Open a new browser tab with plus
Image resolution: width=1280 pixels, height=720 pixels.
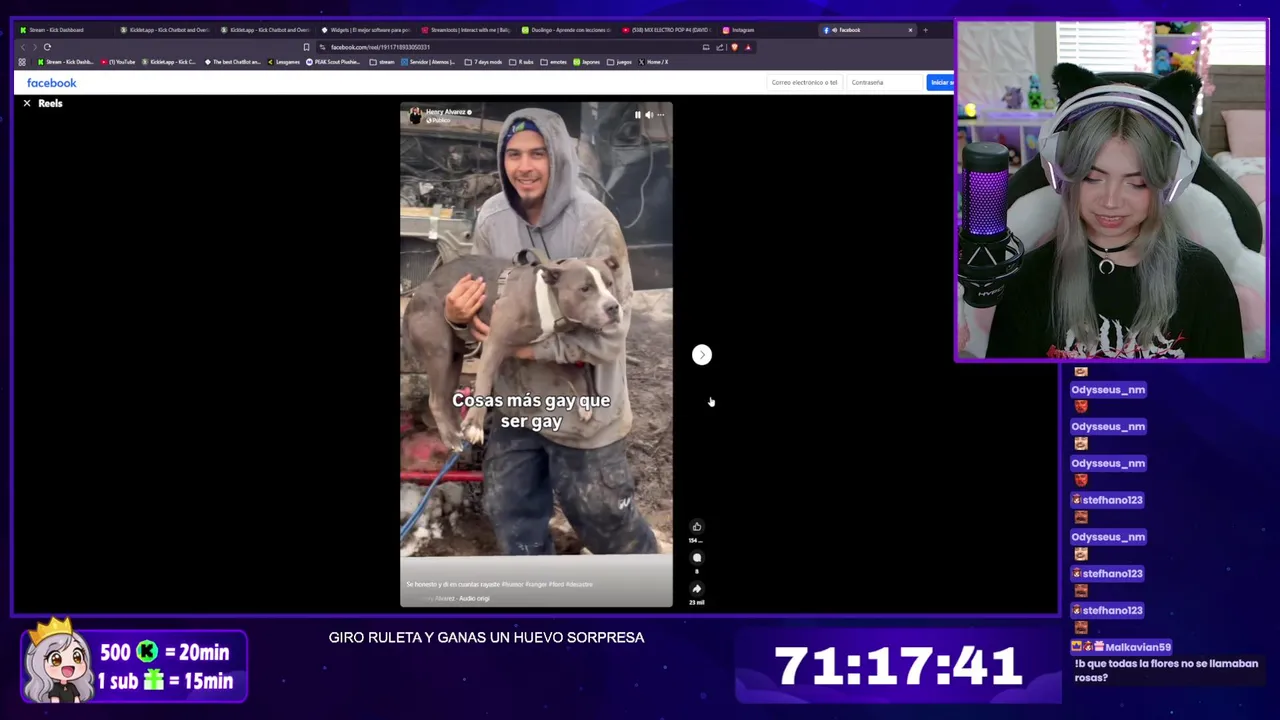[925, 30]
